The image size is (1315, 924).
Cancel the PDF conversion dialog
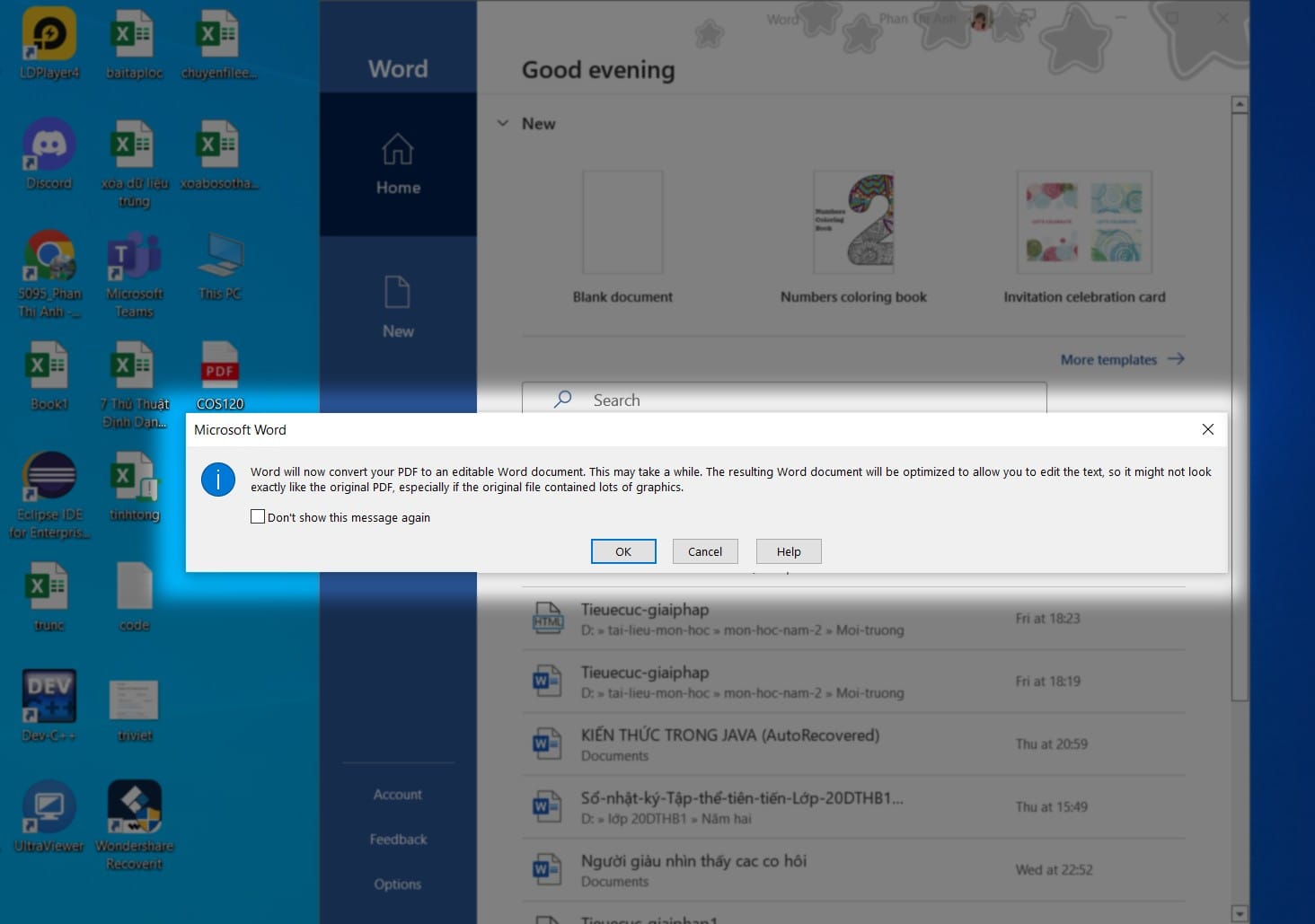pos(705,551)
